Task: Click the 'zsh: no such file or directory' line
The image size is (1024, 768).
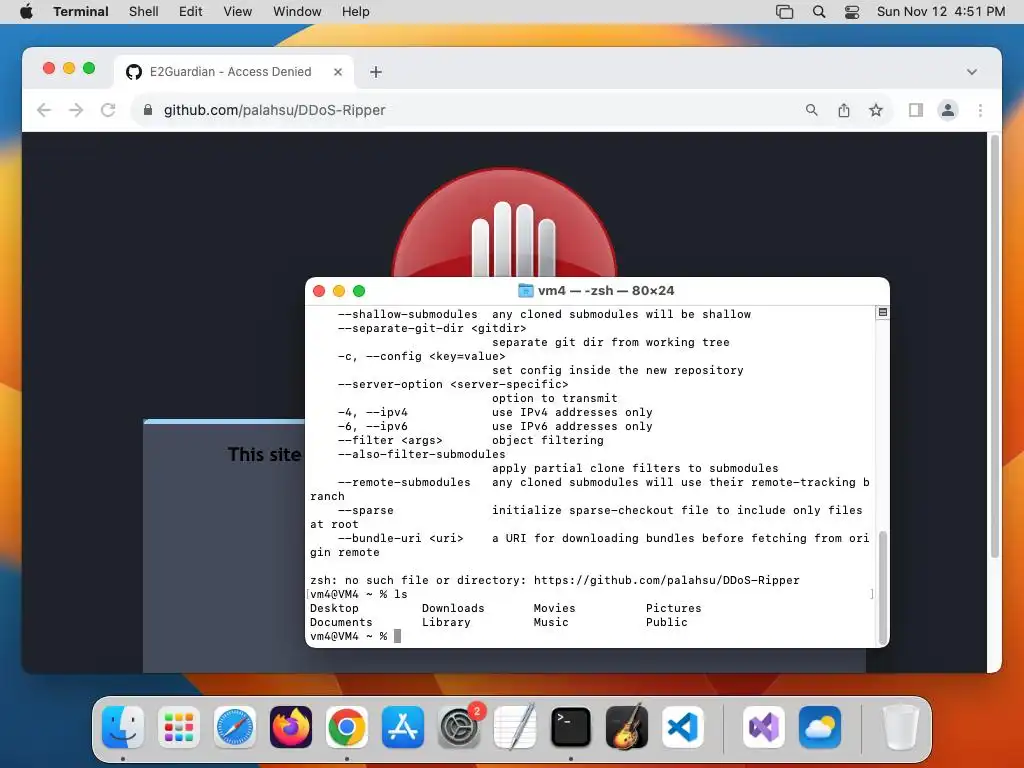Action: click(x=554, y=580)
